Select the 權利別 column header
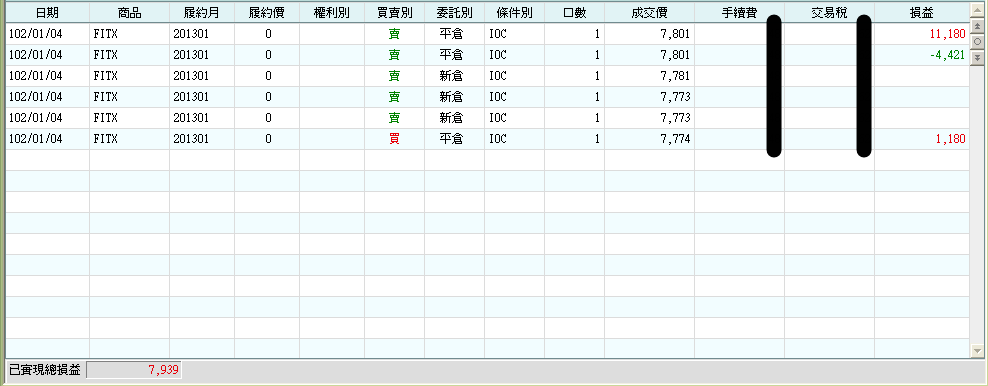 [x=332, y=13]
